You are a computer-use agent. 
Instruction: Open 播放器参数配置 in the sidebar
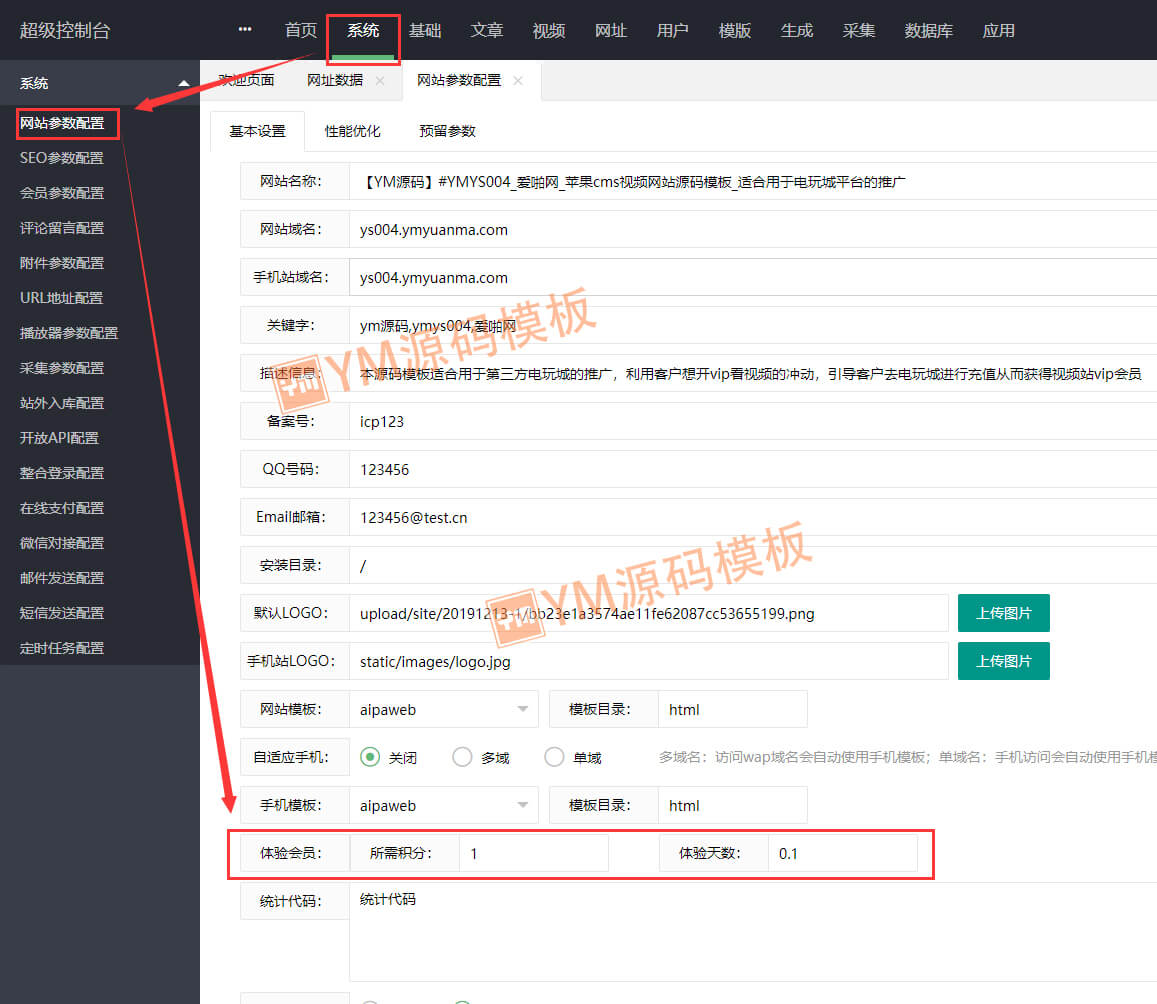pos(69,333)
